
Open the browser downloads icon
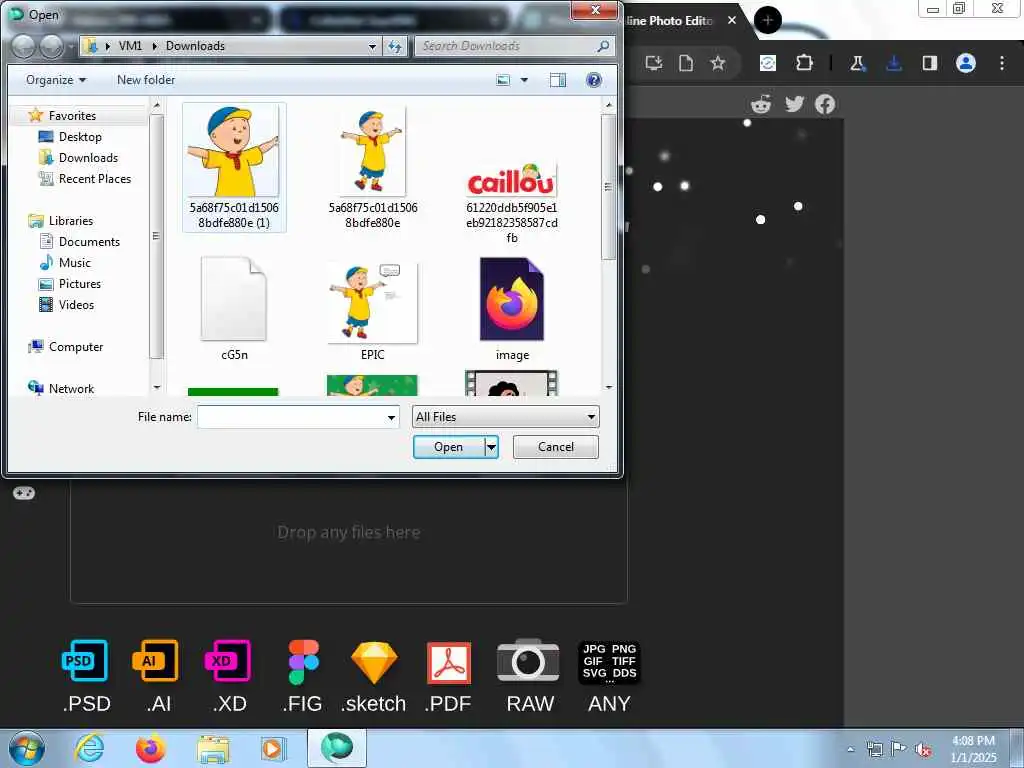coord(894,63)
